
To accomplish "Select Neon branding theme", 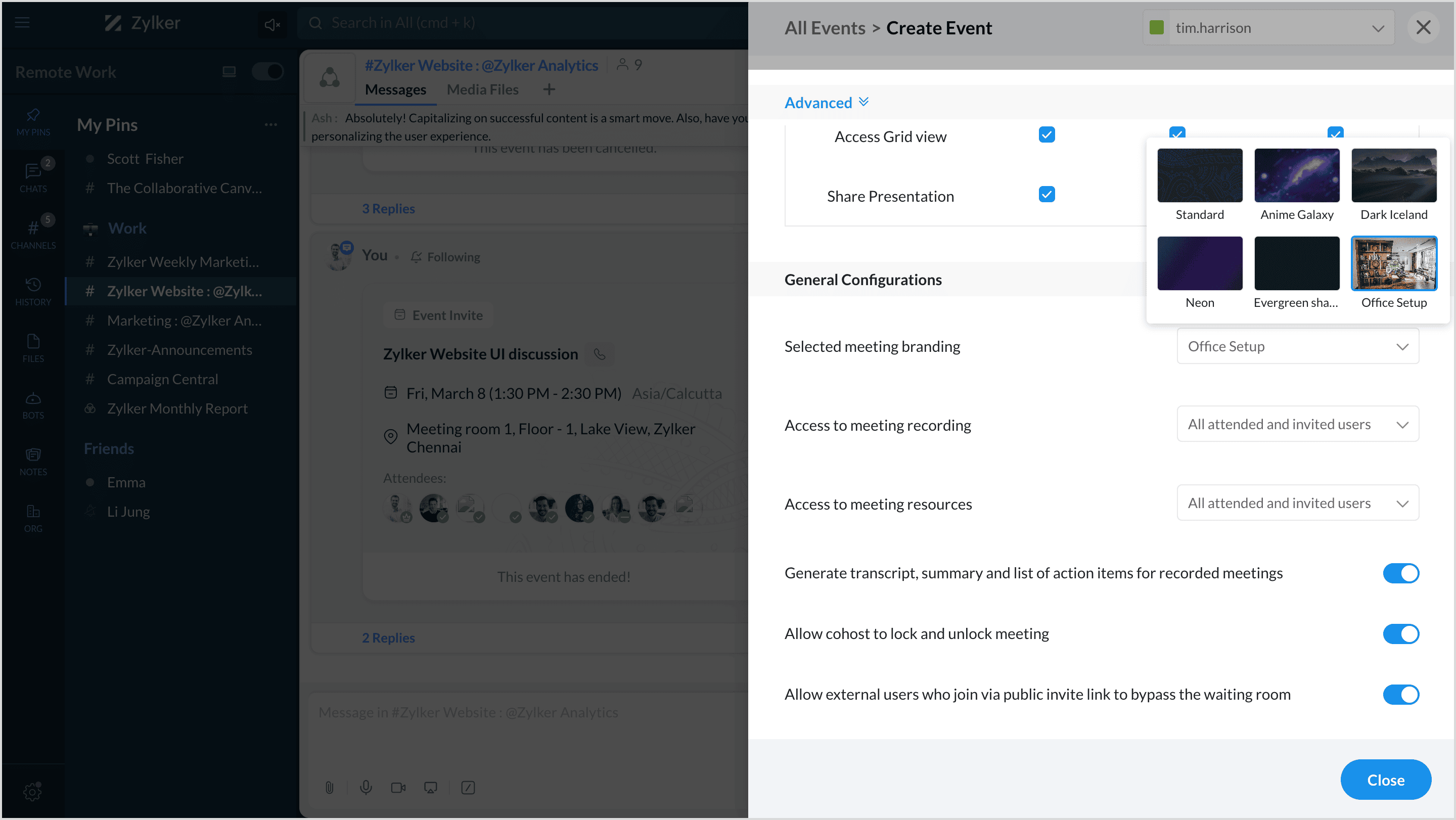I will click(x=1199, y=273).
